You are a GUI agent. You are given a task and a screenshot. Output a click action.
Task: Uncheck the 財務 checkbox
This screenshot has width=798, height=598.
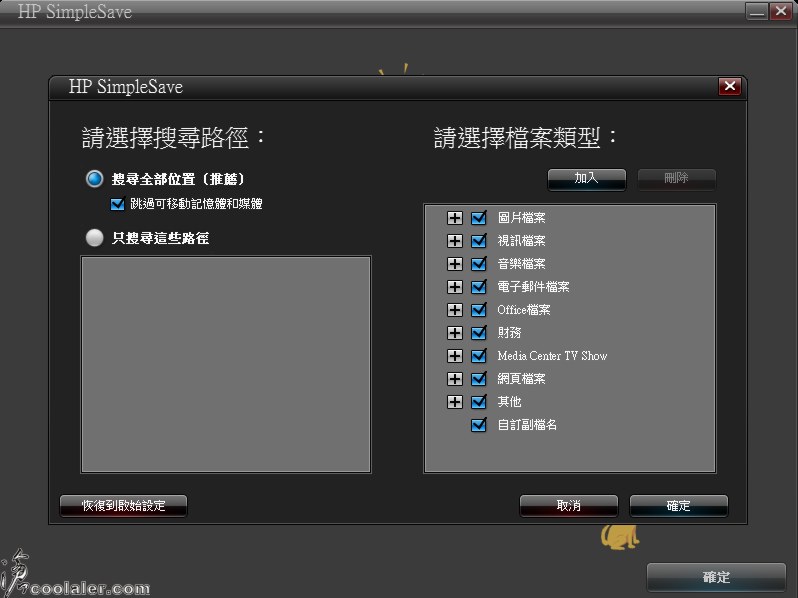pyautogui.click(x=478, y=333)
